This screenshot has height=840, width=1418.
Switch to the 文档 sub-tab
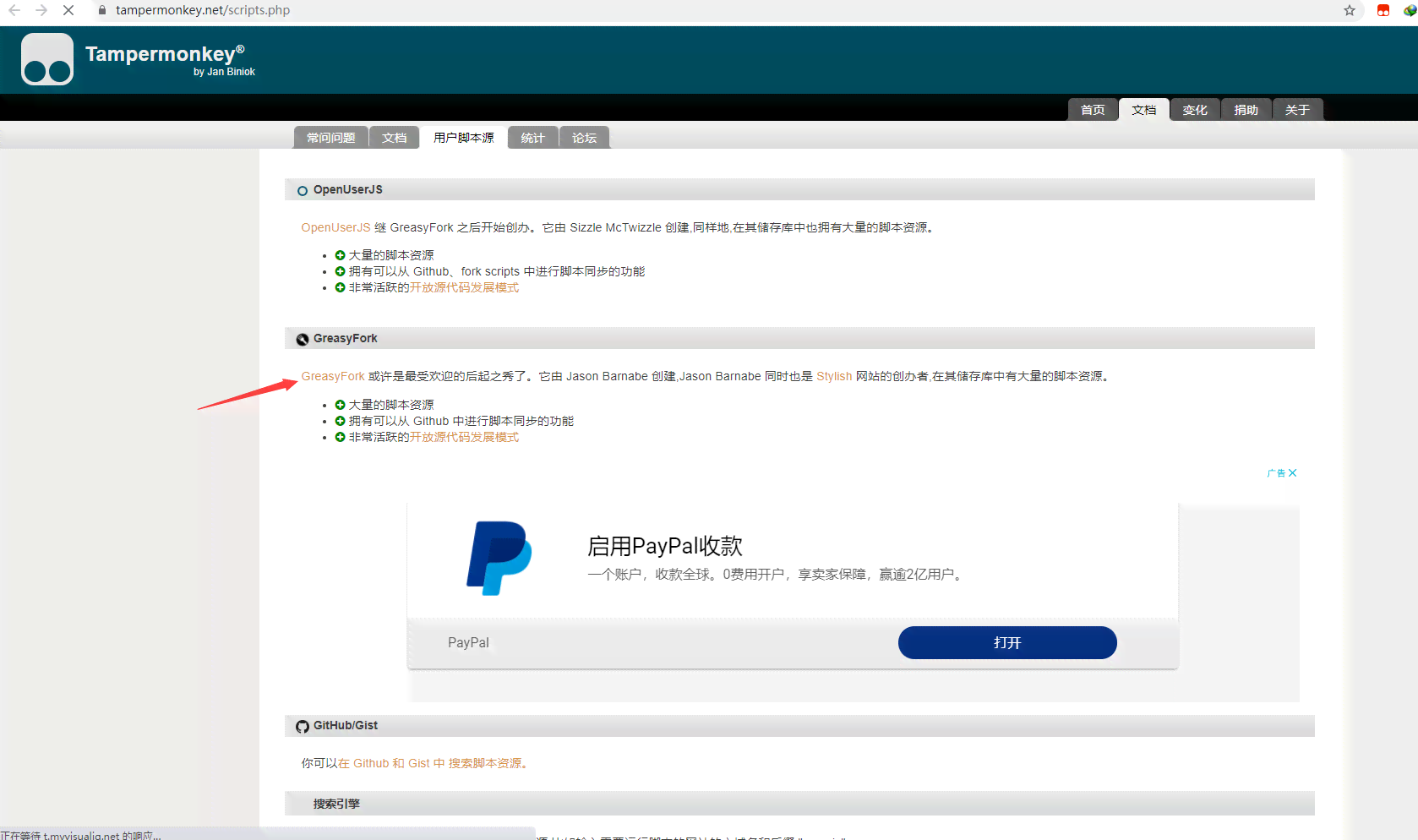click(395, 138)
